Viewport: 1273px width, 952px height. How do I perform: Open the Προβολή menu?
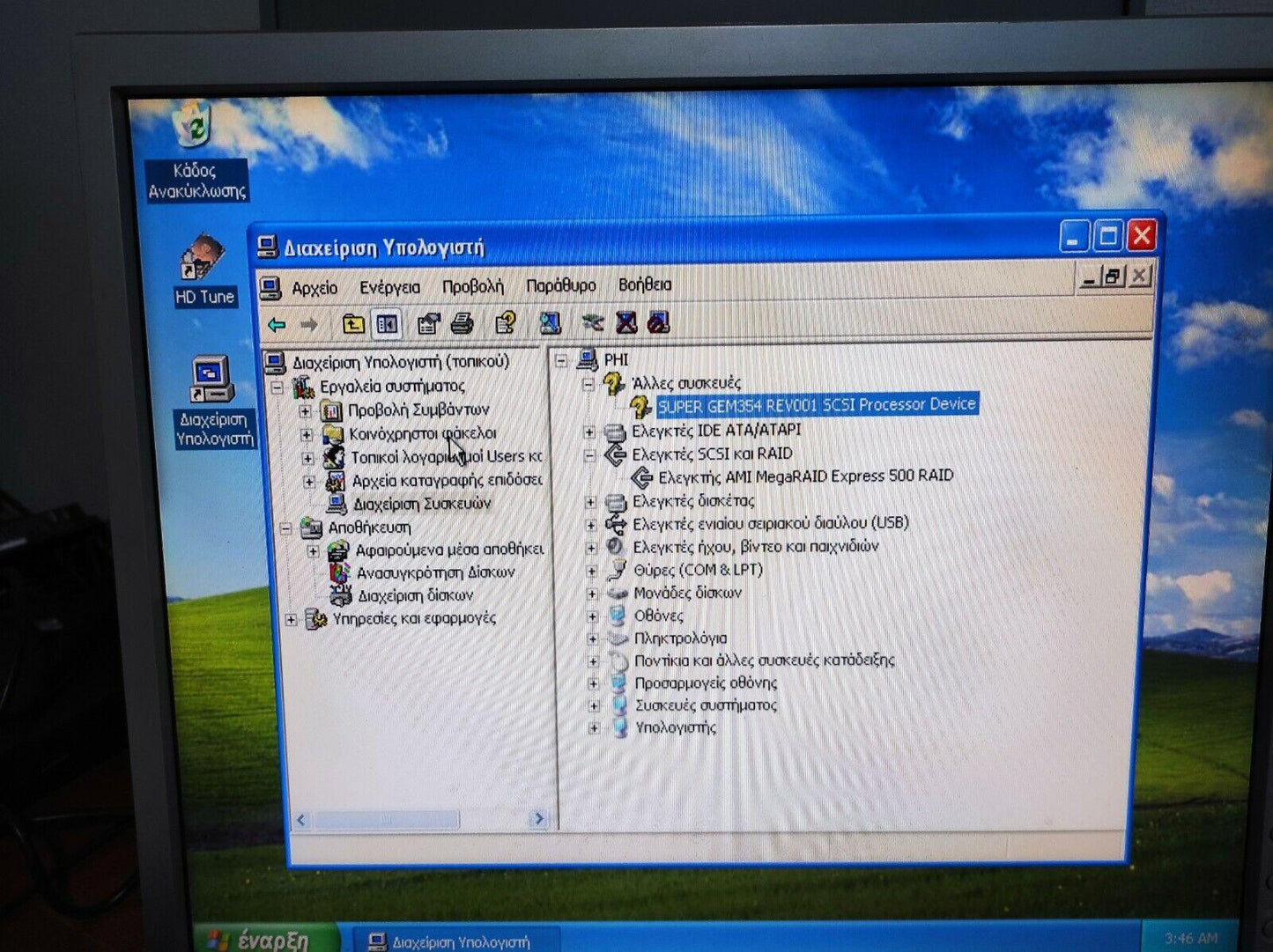(472, 287)
